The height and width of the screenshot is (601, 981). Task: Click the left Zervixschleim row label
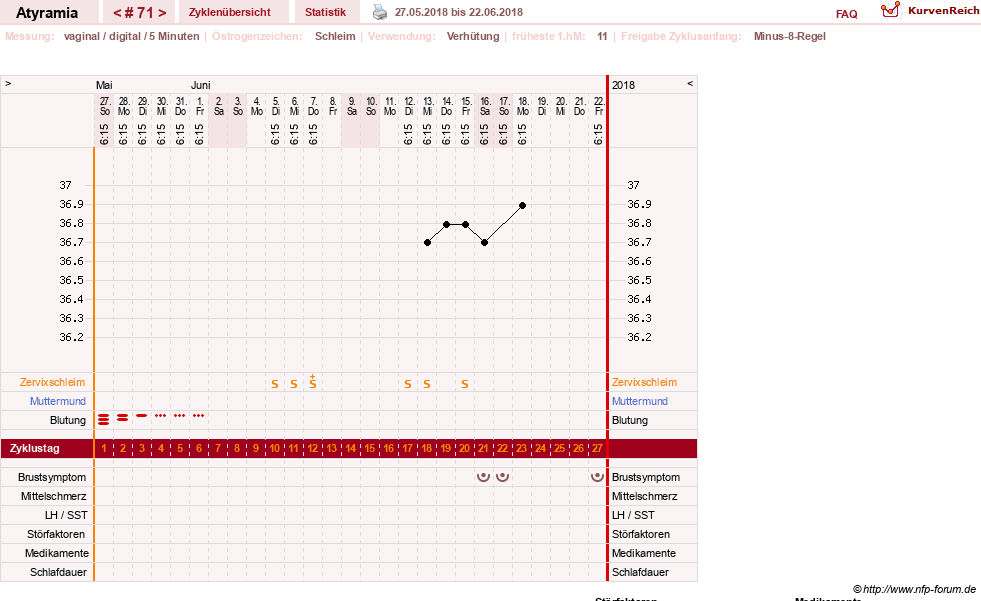(53, 382)
